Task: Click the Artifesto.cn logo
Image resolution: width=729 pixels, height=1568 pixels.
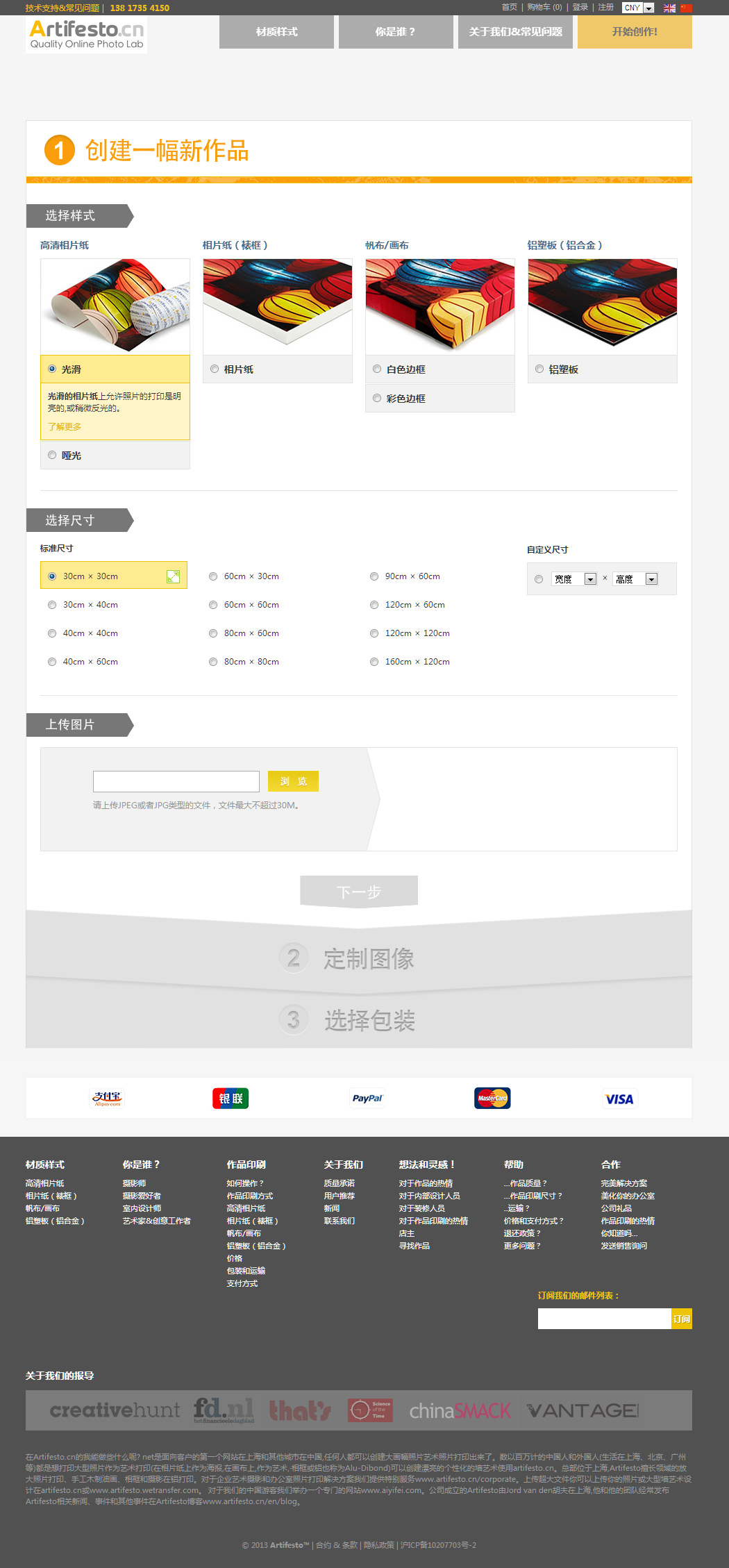Action: pyautogui.click(x=87, y=34)
